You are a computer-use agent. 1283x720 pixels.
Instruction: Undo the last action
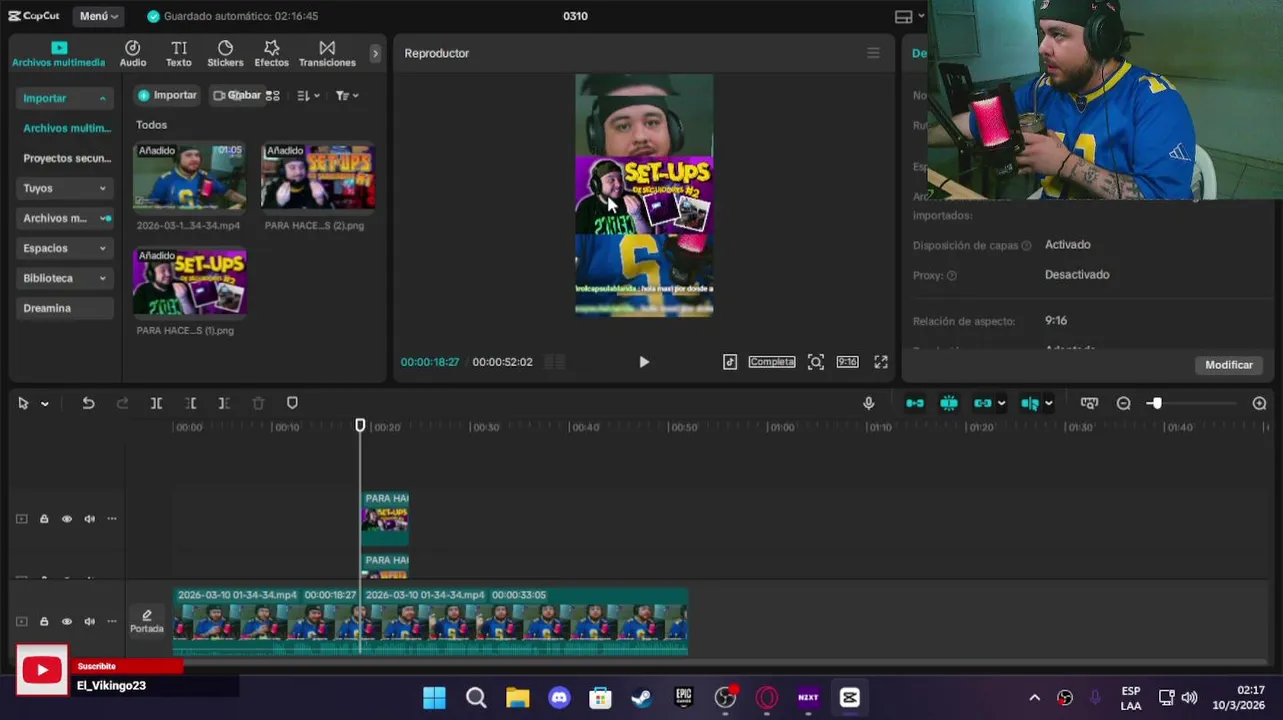click(88, 403)
